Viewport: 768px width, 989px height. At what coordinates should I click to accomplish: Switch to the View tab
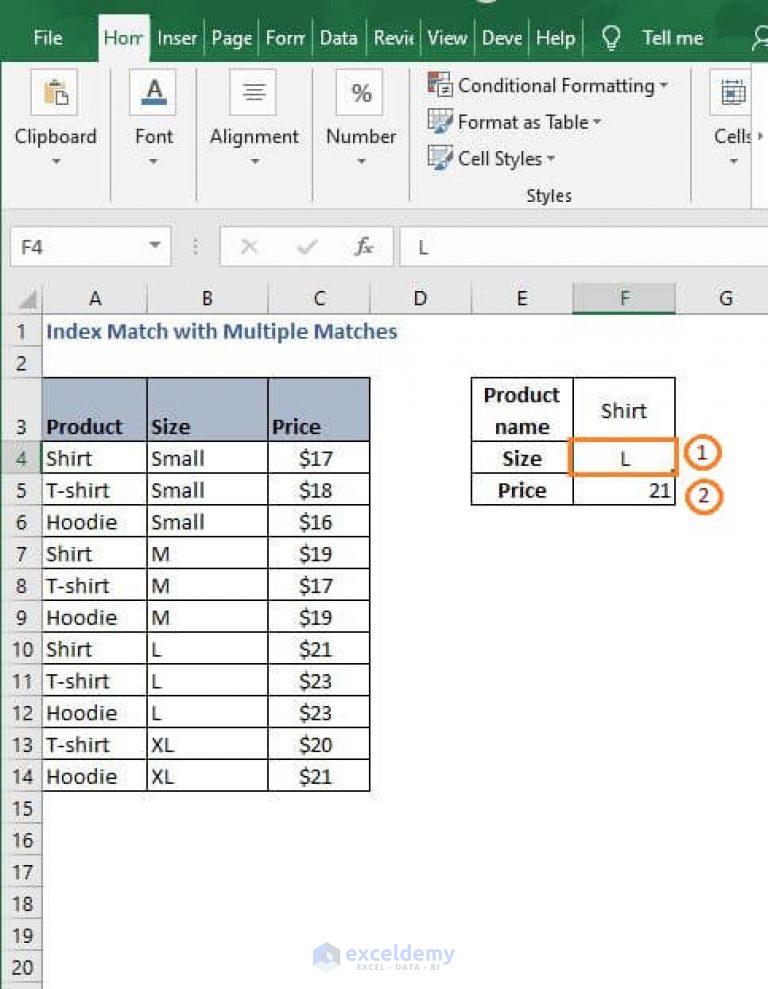coord(447,38)
